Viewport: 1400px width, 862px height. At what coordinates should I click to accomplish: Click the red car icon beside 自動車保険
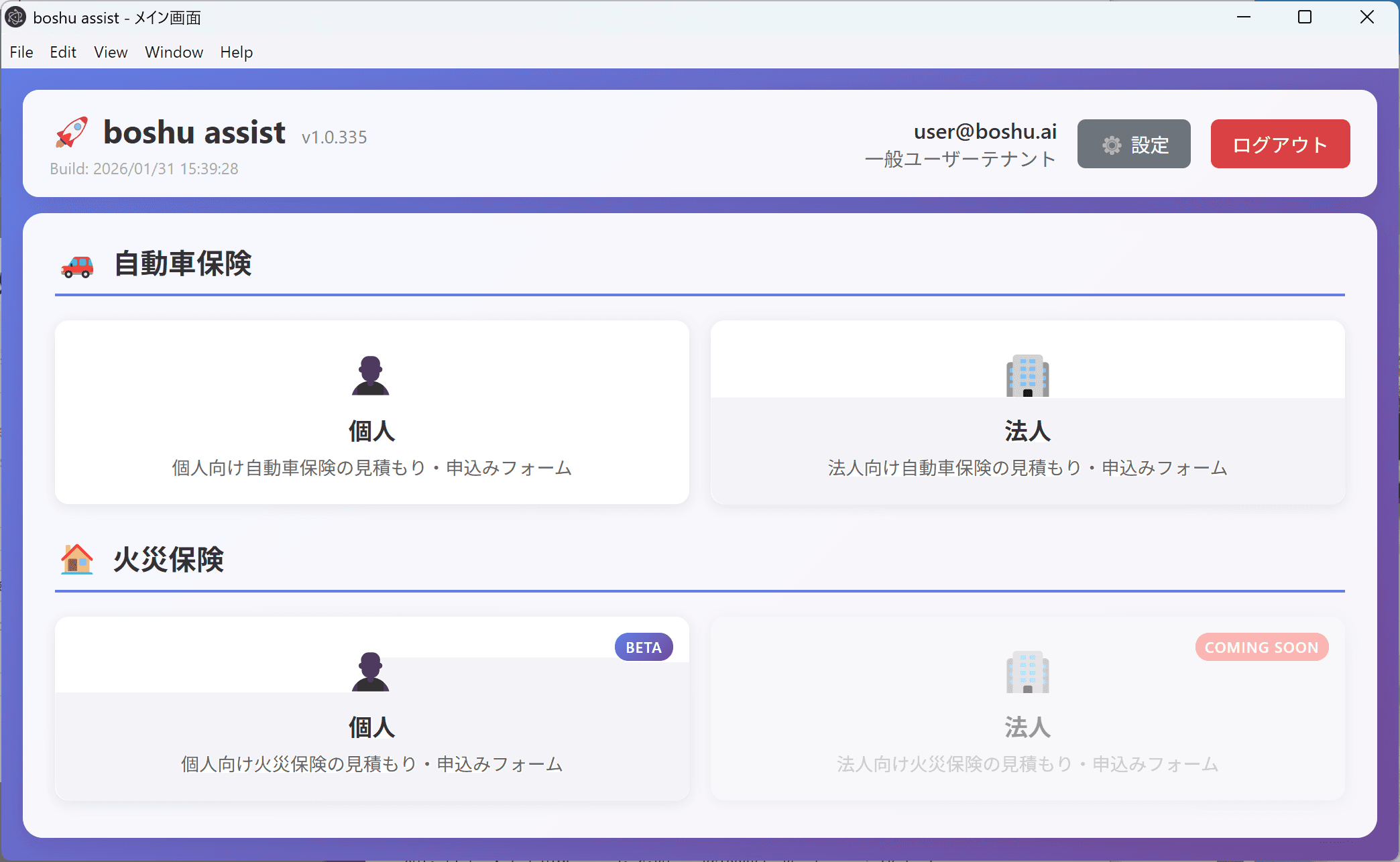click(x=77, y=264)
